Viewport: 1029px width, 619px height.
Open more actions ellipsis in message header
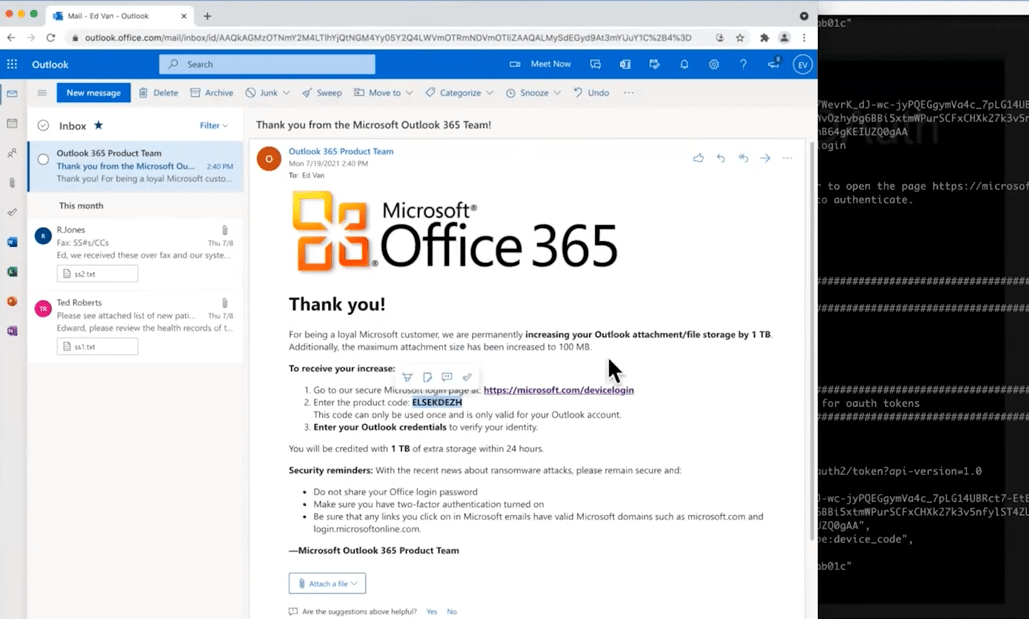(788, 158)
